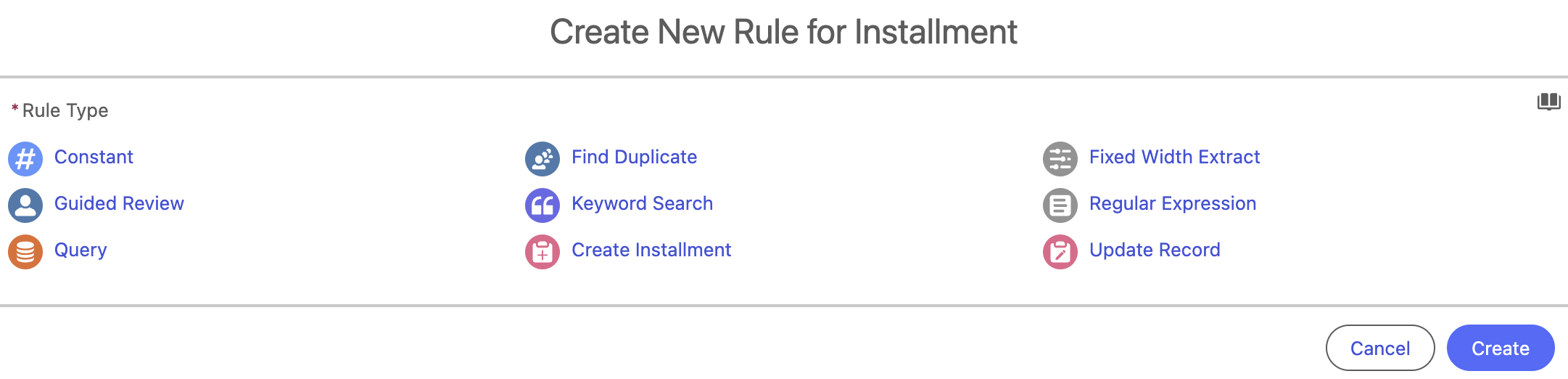Click the Query database icon
The height and width of the screenshot is (379, 1568).
(x=25, y=251)
